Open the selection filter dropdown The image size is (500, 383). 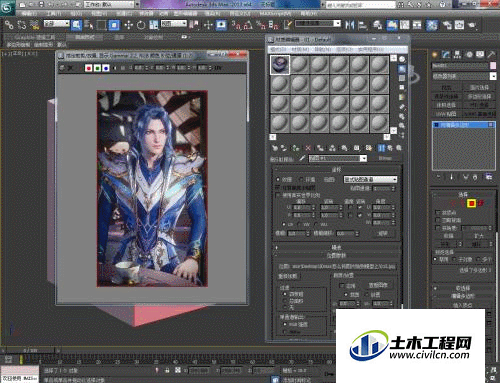tap(57, 24)
